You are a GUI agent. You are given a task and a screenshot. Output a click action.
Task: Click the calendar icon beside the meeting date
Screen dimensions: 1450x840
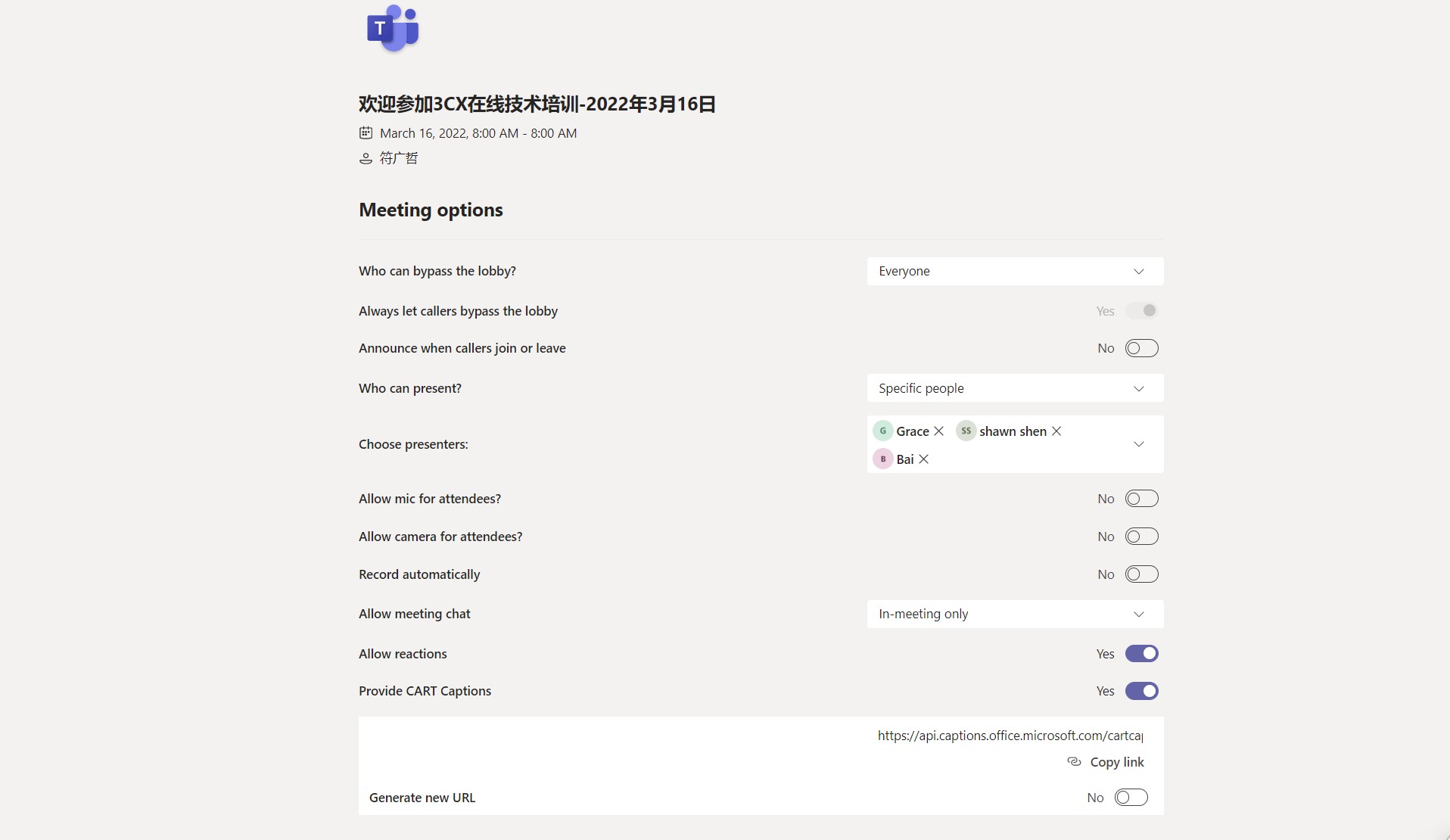[x=366, y=133]
